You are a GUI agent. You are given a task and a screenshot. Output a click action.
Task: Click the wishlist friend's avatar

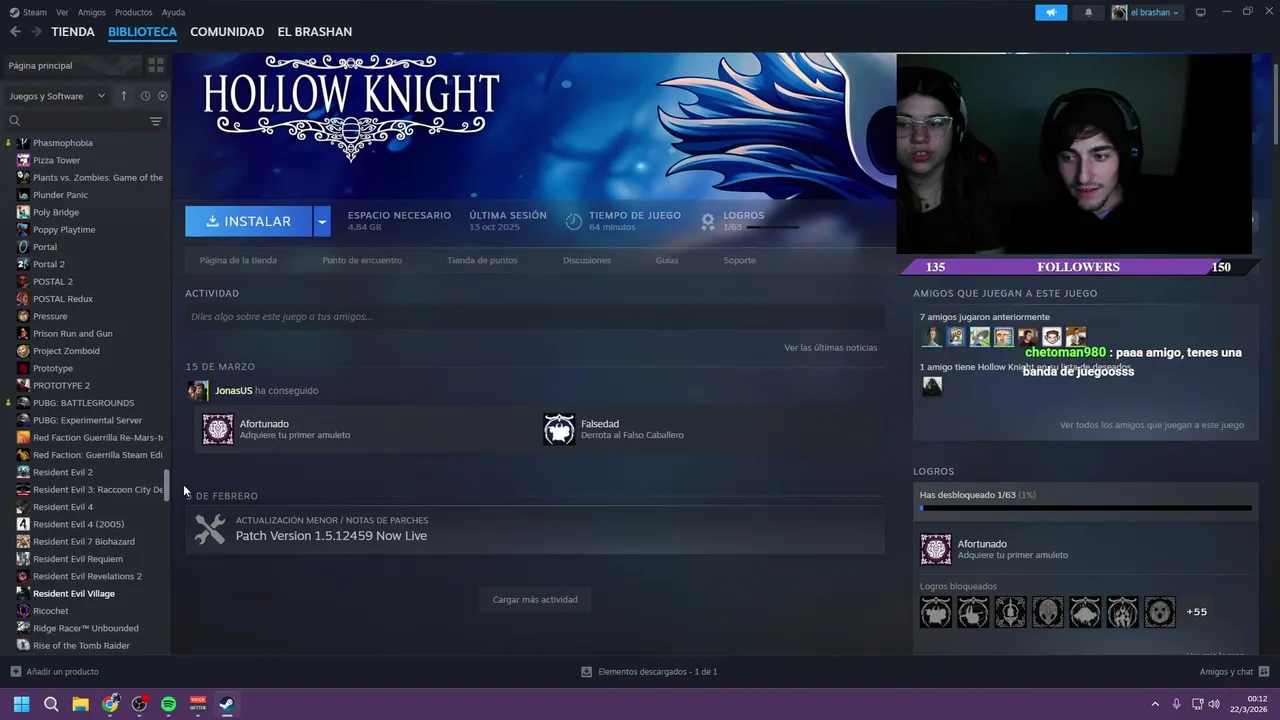coord(931,386)
